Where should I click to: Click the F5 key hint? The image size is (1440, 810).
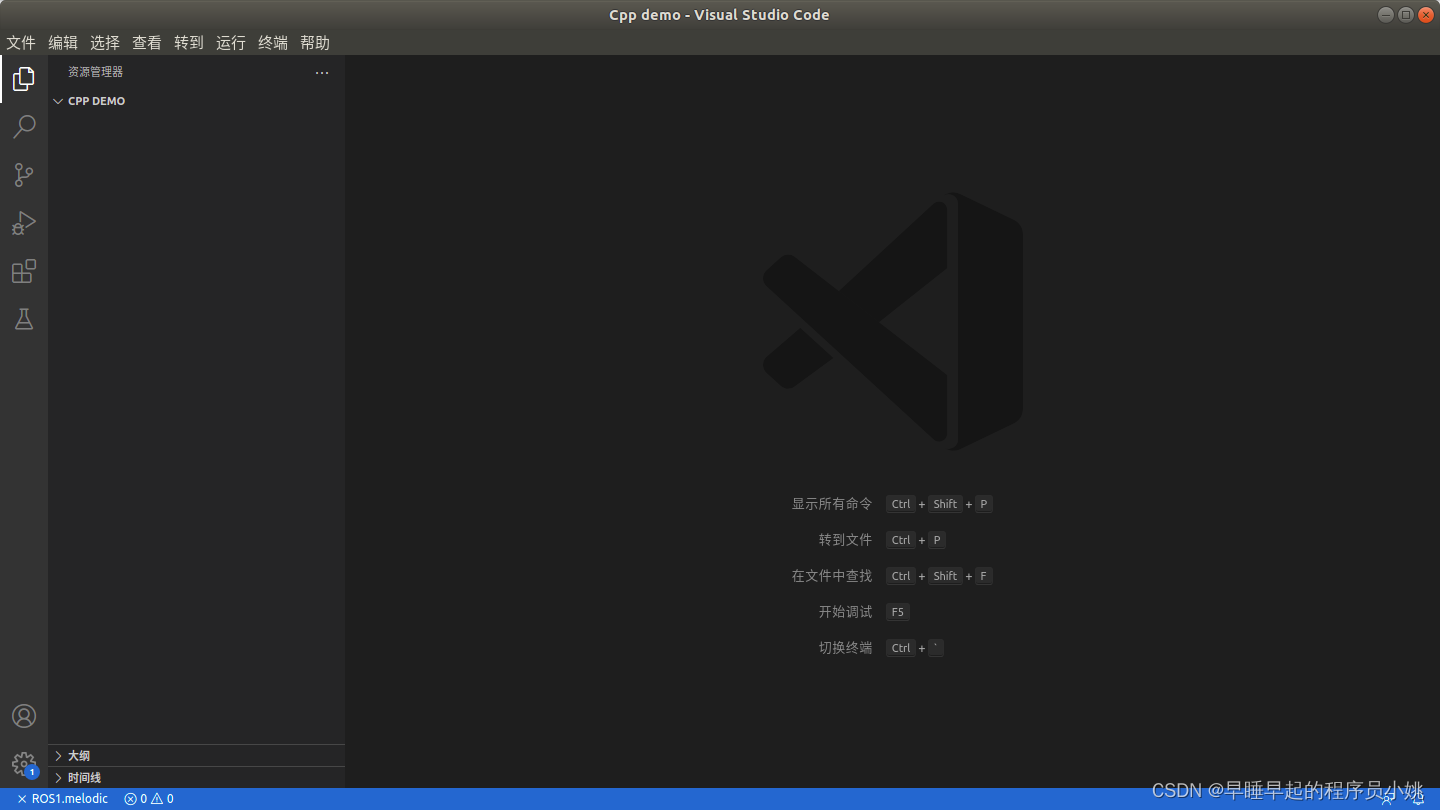click(x=898, y=612)
